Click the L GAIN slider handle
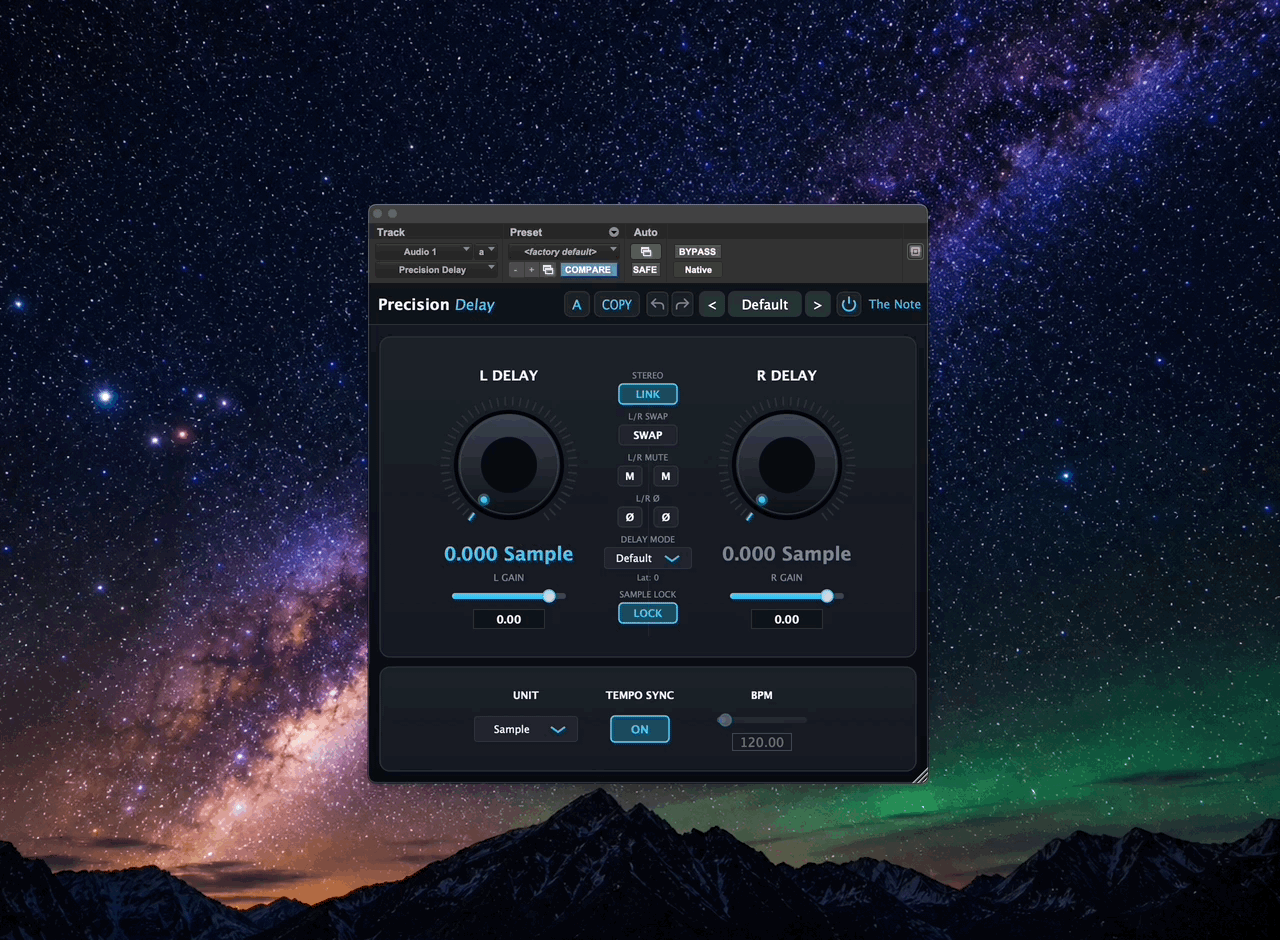 [549, 596]
